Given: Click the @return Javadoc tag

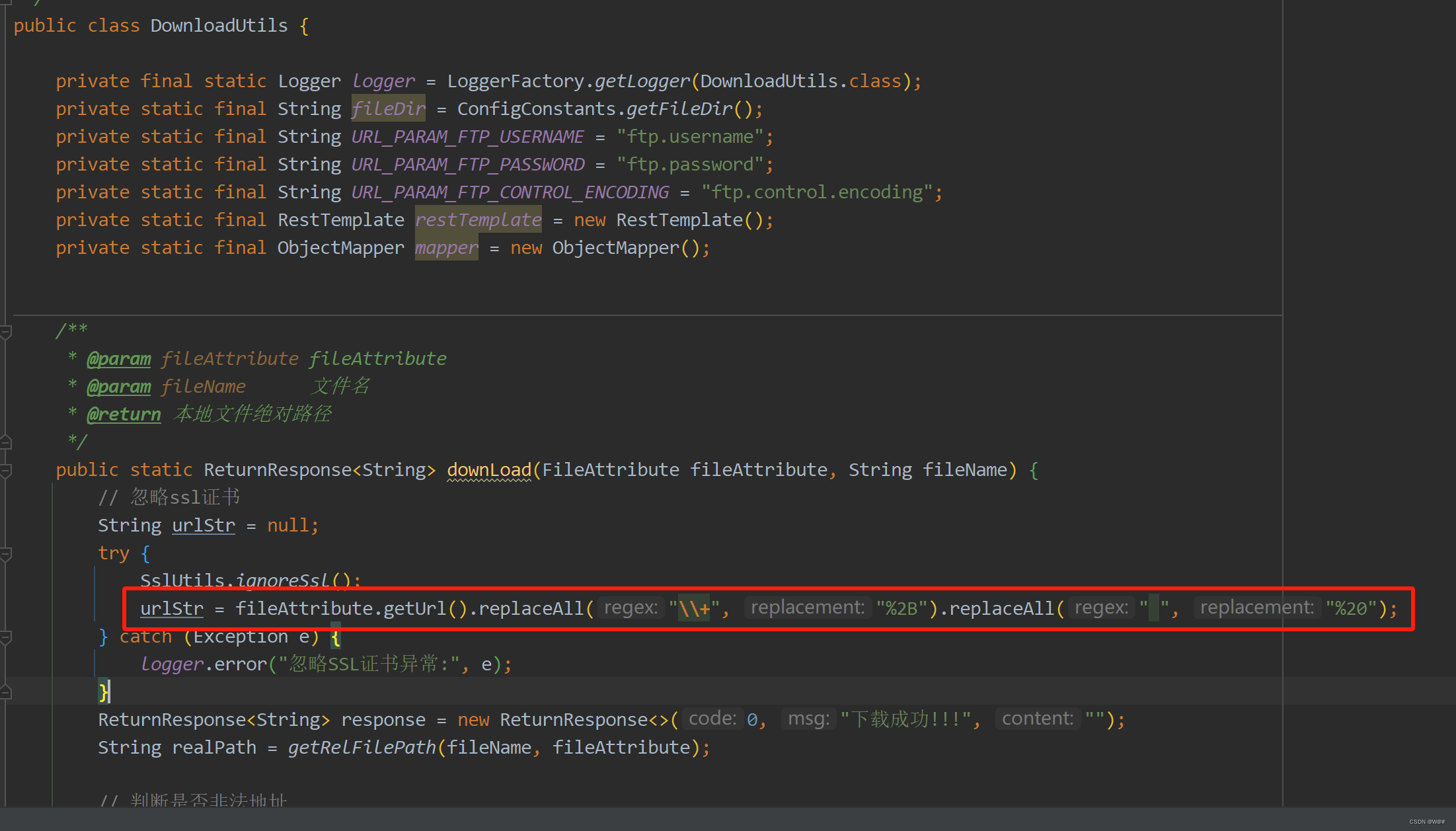Looking at the screenshot, I should (x=124, y=415).
